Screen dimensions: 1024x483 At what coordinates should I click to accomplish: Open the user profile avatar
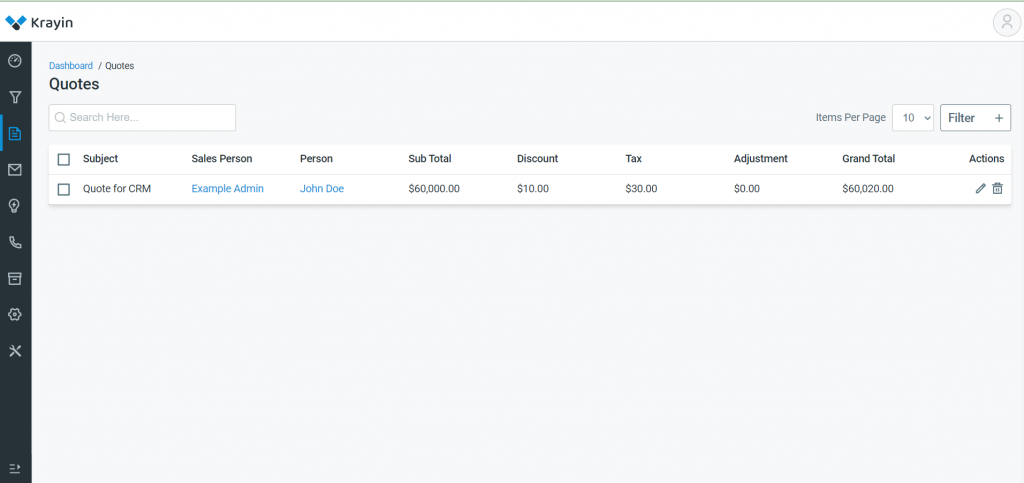coord(1006,22)
